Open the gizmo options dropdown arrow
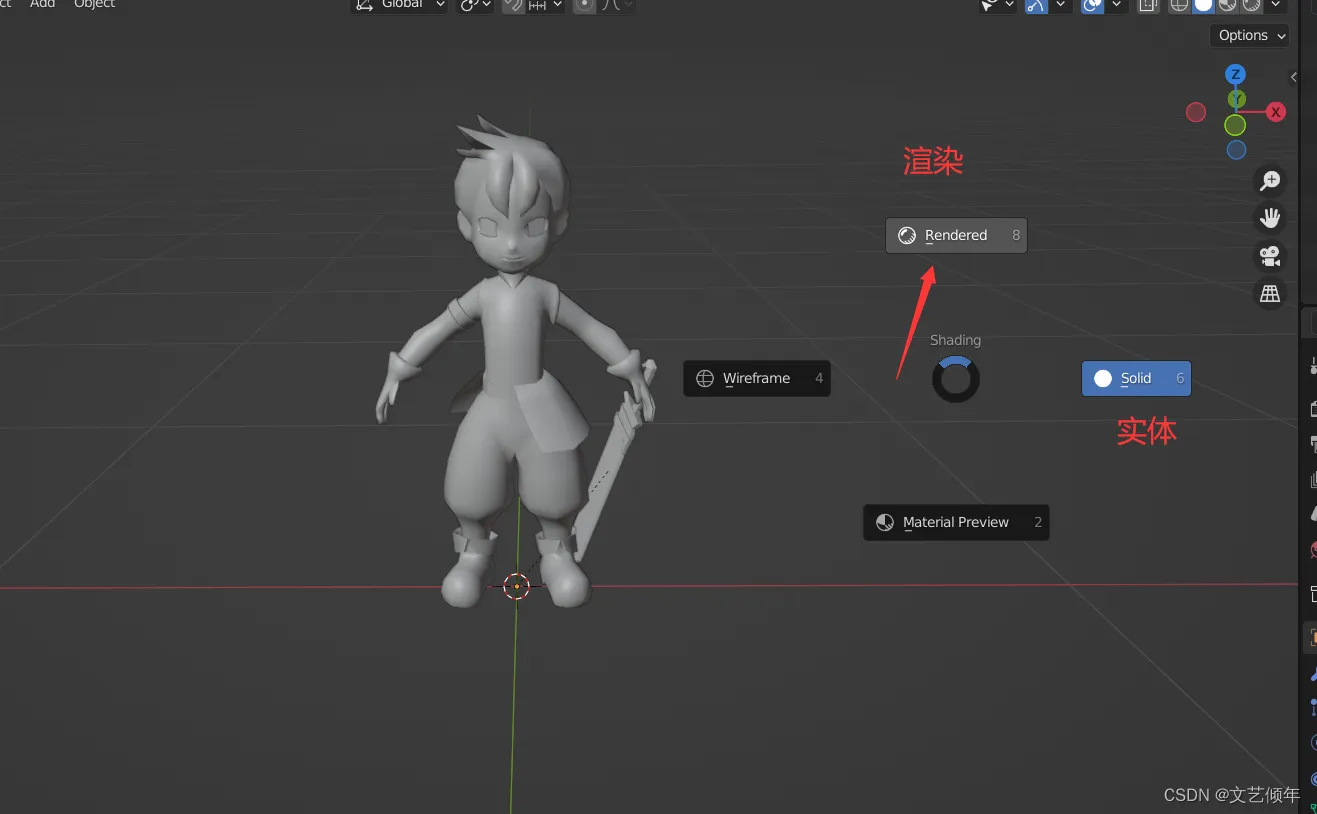 click(1060, 5)
